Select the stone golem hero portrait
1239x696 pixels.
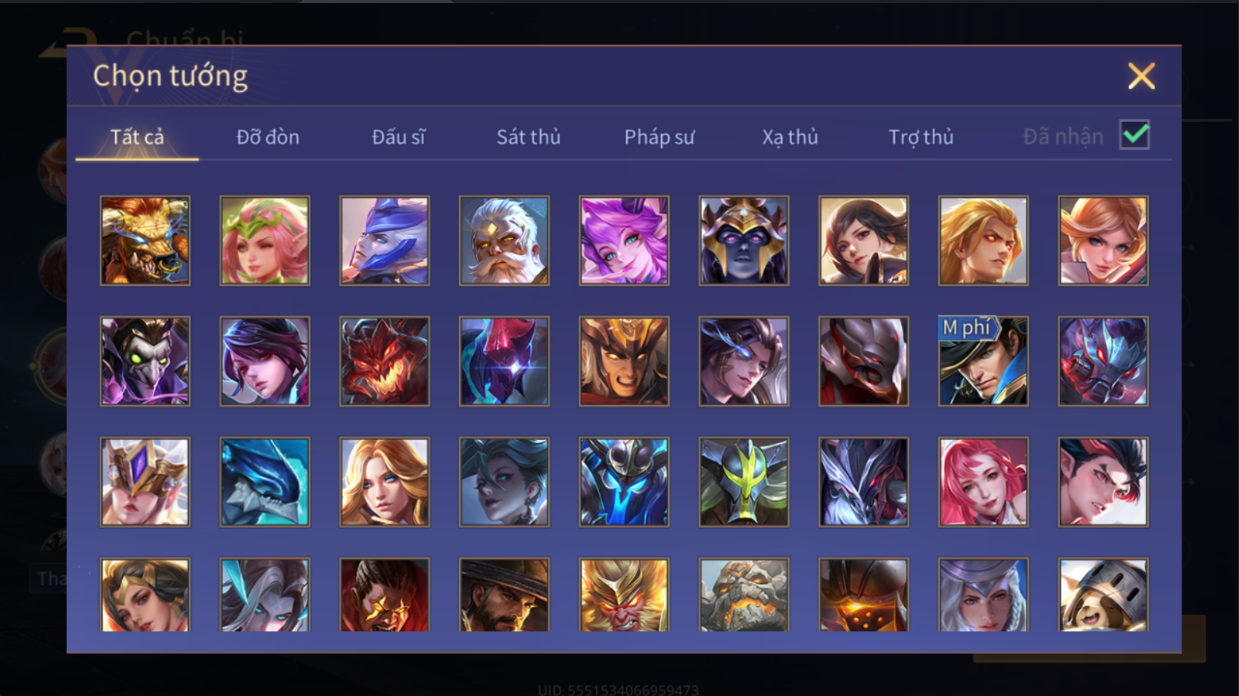coord(744,595)
